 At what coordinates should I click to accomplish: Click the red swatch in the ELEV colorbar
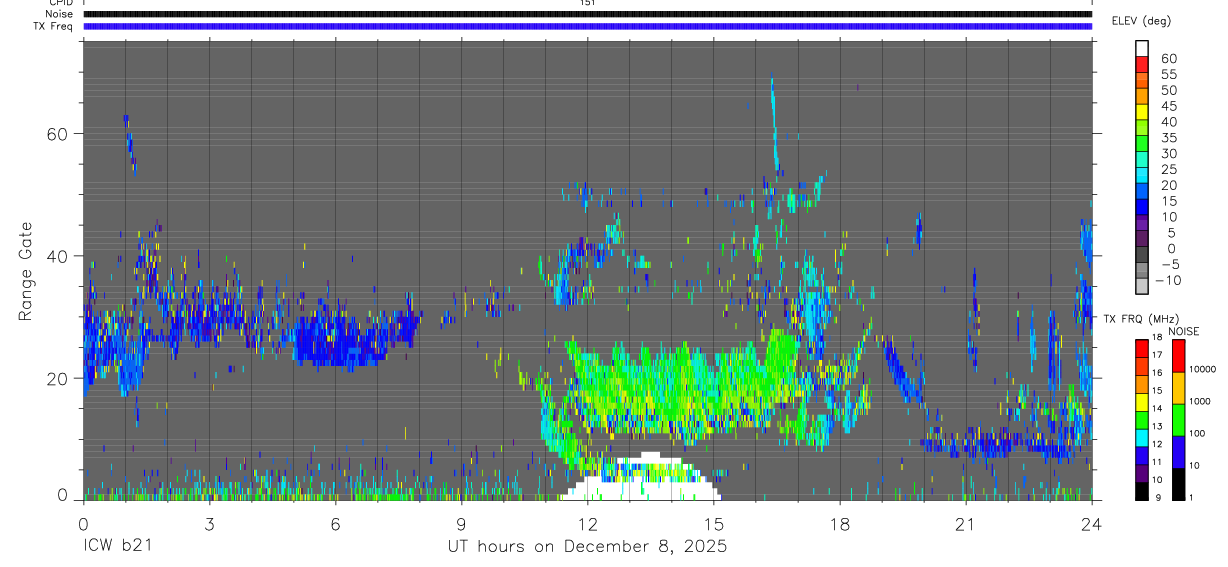(x=1142, y=64)
